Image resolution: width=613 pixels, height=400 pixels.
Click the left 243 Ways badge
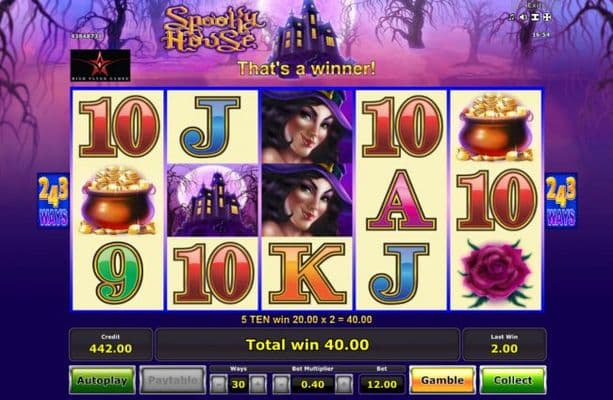[53, 201]
